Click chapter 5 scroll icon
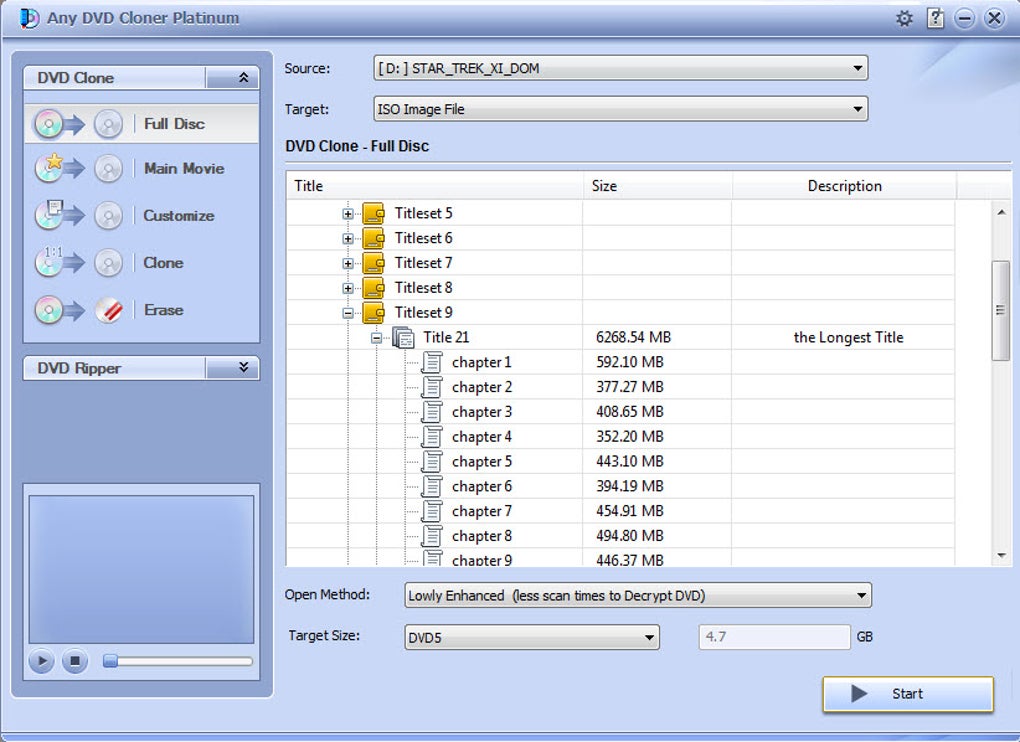1020x742 pixels. tap(432, 461)
